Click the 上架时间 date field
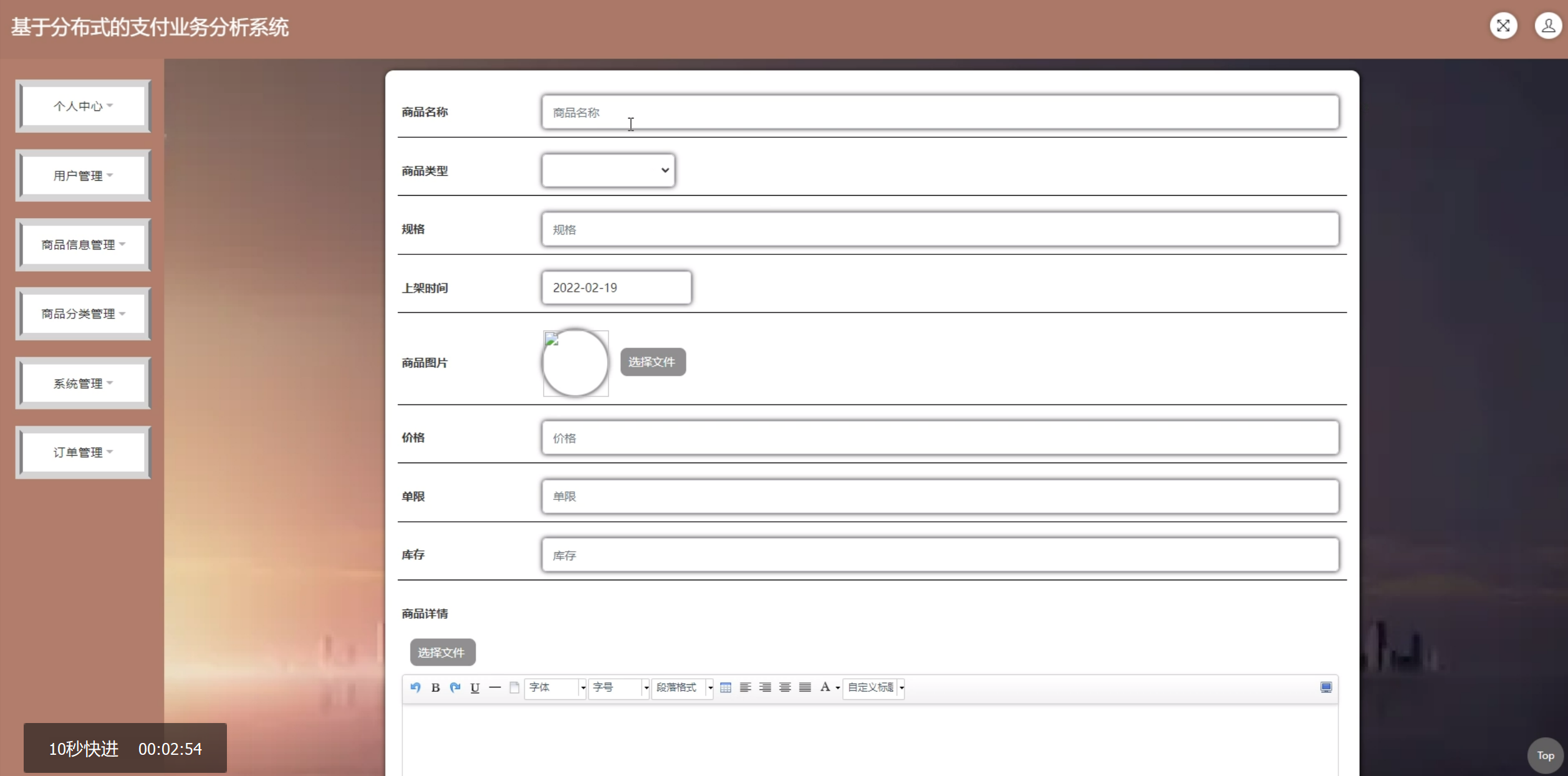This screenshot has height=776, width=1568. click(617, 287)
